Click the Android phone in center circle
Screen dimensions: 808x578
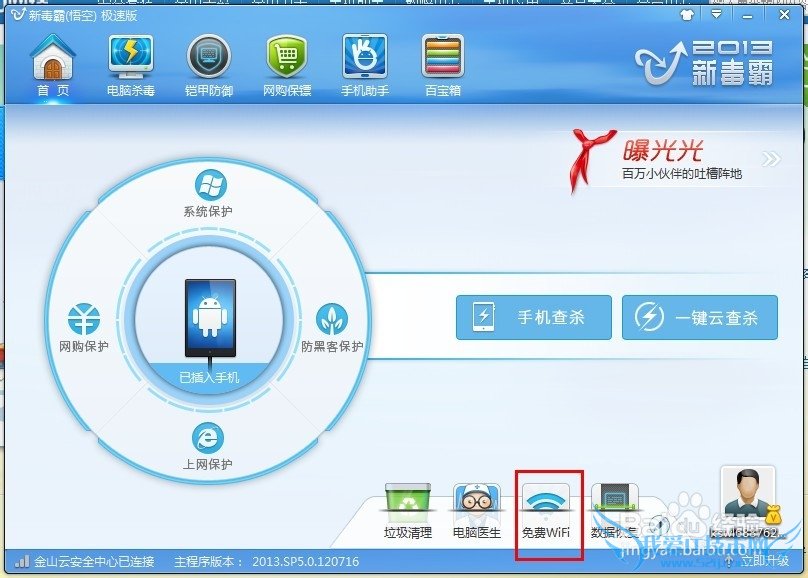click(x=210, y=318)
